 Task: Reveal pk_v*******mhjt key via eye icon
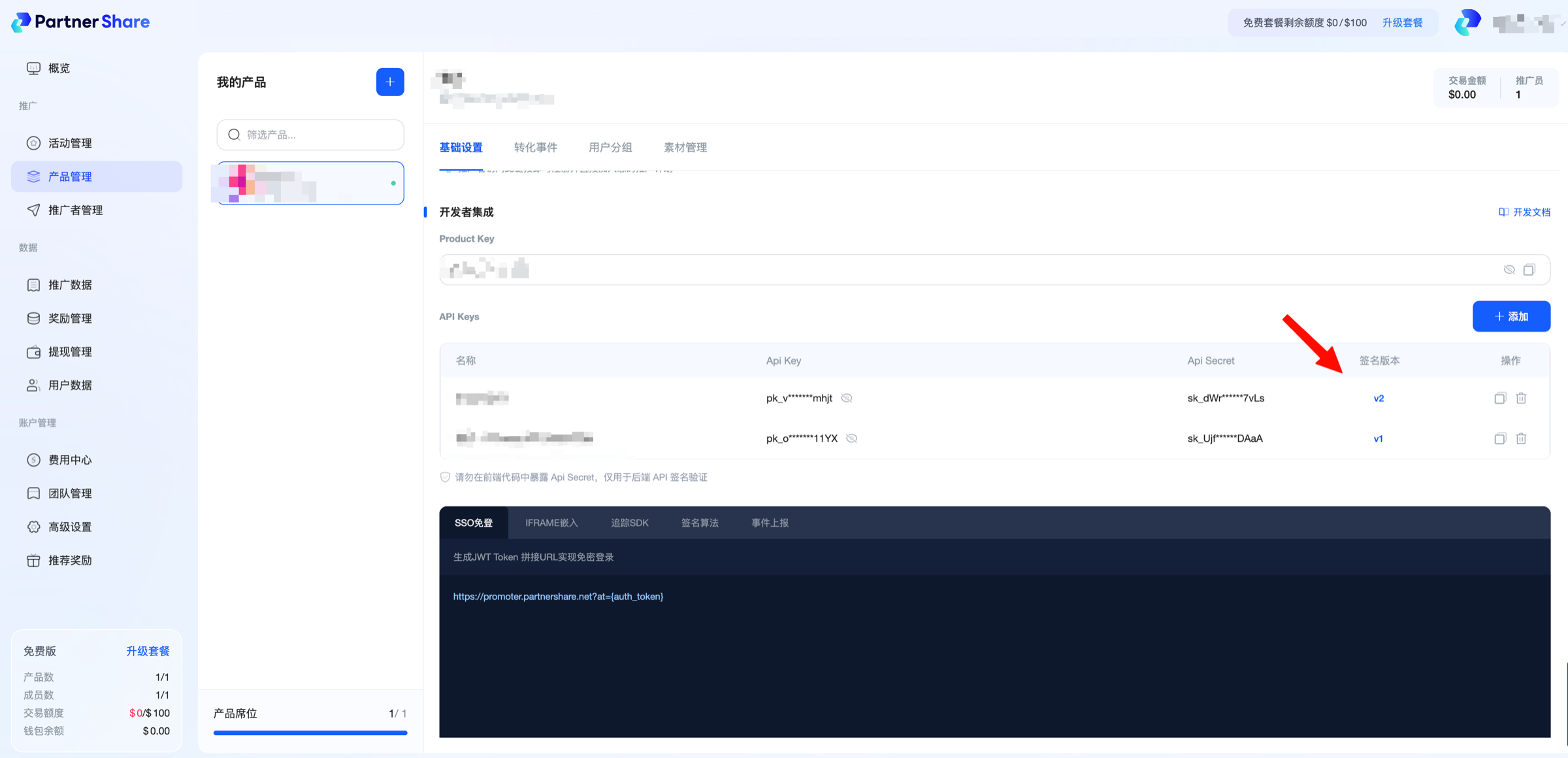coord(847,398)
